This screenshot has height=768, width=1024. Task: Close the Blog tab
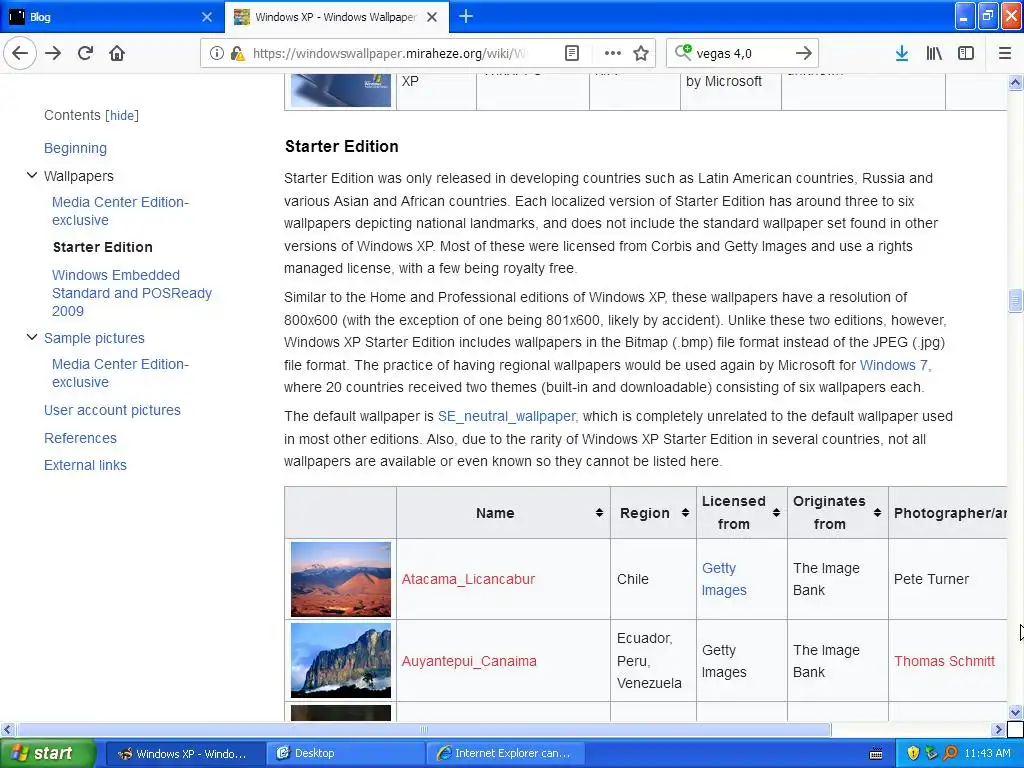pos(206,17)
